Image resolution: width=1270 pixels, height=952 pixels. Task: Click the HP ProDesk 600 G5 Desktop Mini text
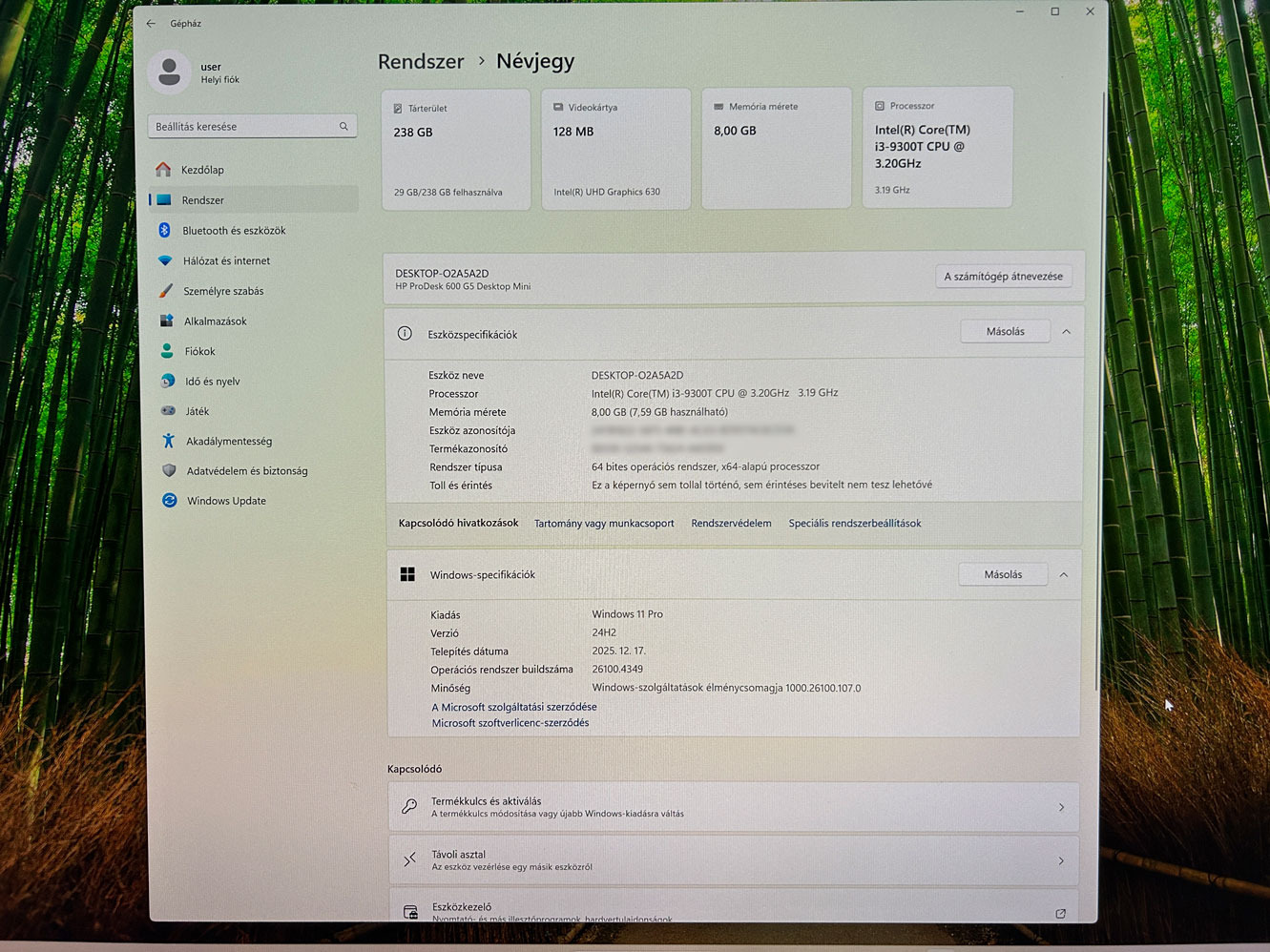click(463, 286)
